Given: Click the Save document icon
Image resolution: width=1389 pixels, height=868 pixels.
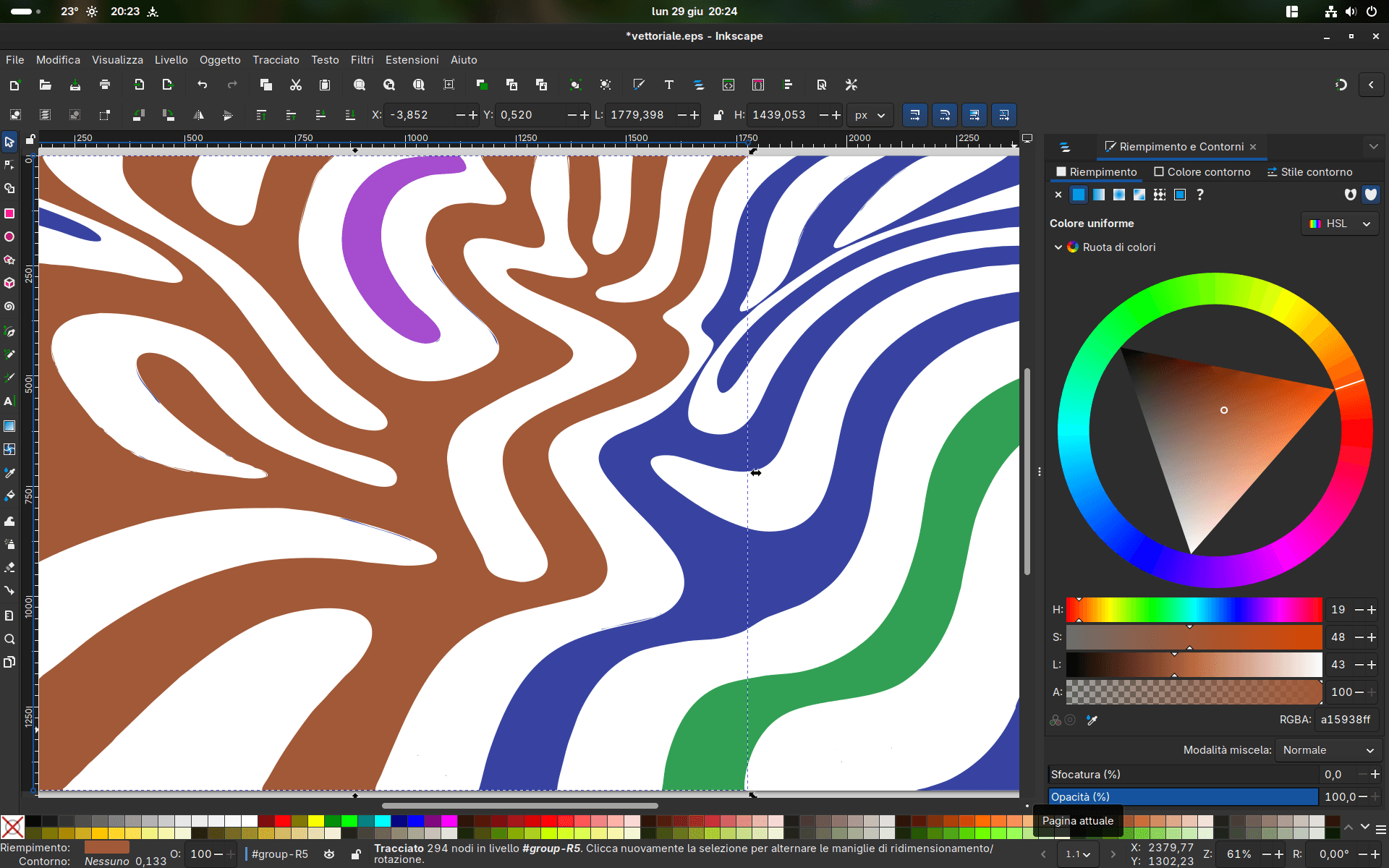Looking at the screenshot, I should (75, 85).
